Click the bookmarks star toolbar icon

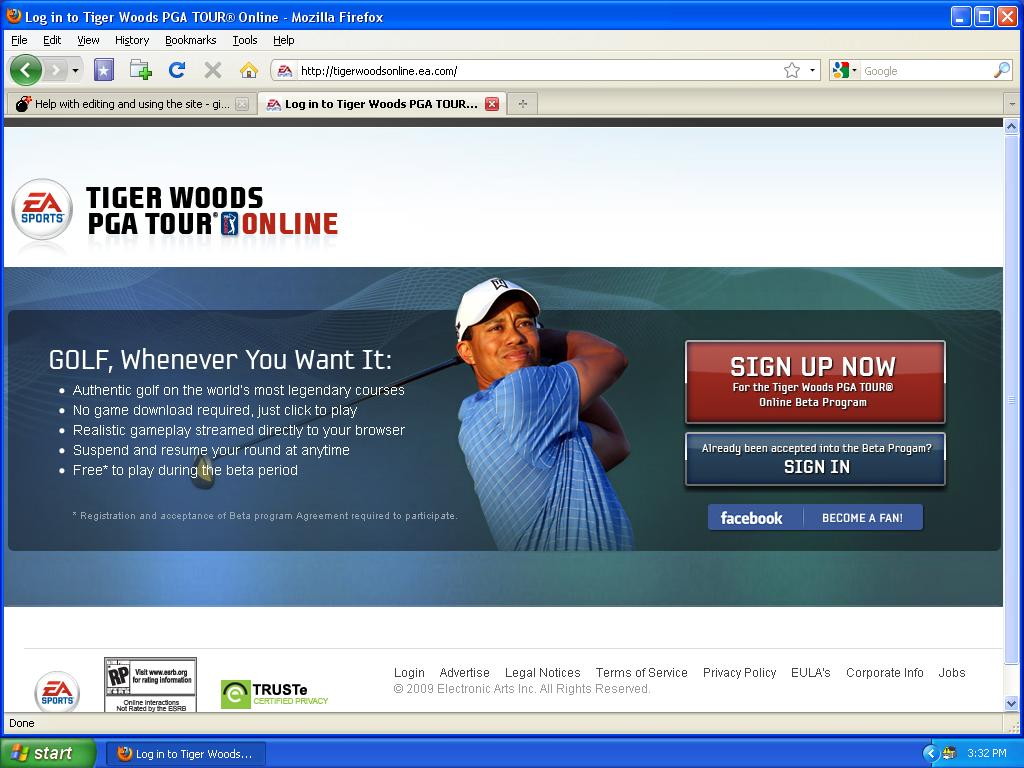point(104,70)
